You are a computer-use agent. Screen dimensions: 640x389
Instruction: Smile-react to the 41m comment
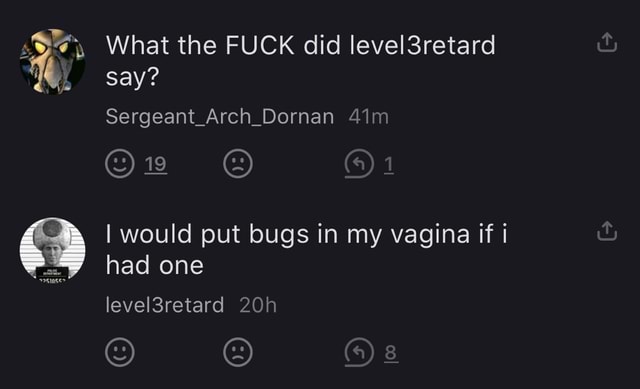(x=120, y=164)
